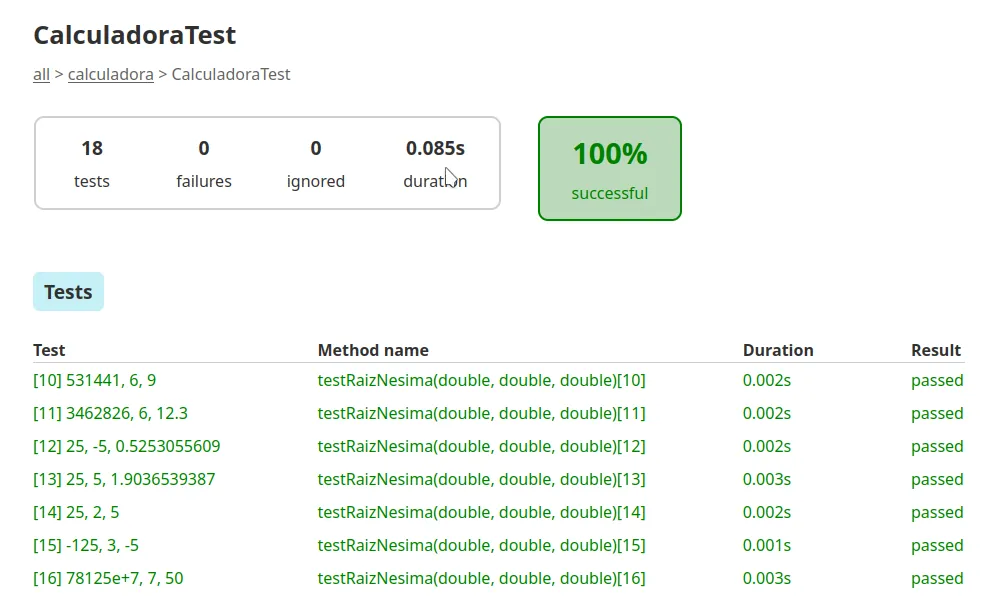Open the 'calculadora' package breadcrumb link

click(x=110, y=75)
